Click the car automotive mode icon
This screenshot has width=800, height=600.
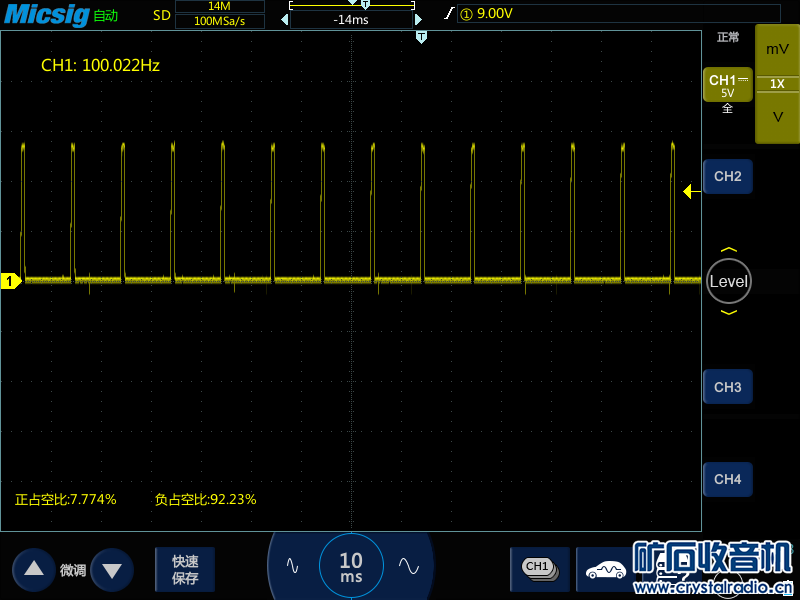(x=605, y=569)
